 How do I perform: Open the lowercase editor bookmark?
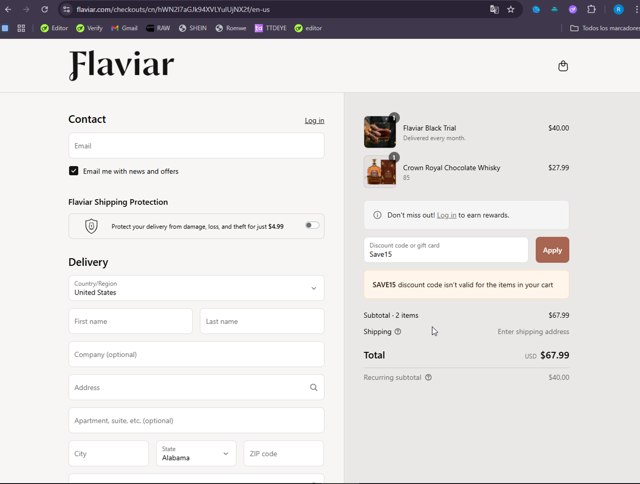click(x=308, y=28)
